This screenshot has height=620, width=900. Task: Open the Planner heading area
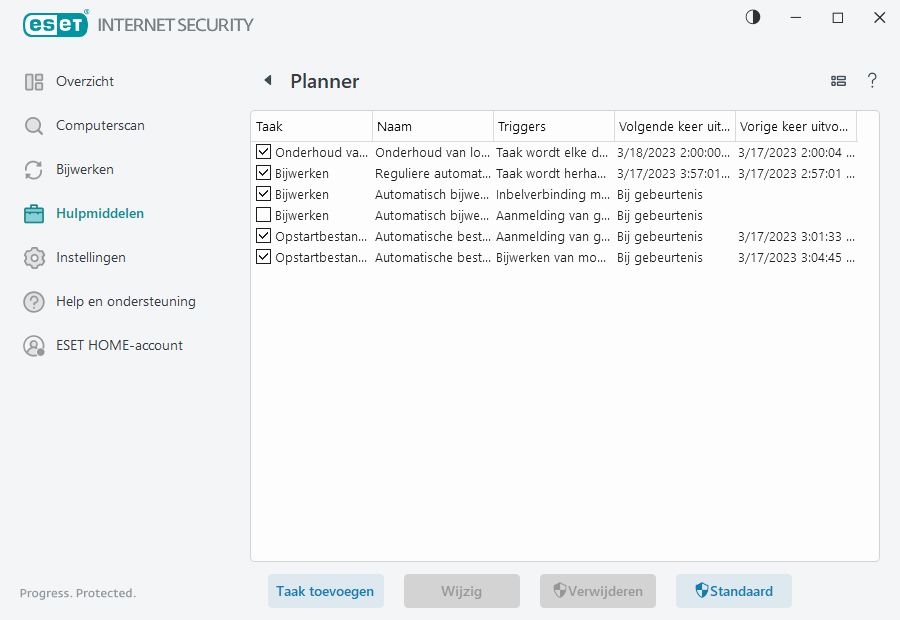coord(325,81)
